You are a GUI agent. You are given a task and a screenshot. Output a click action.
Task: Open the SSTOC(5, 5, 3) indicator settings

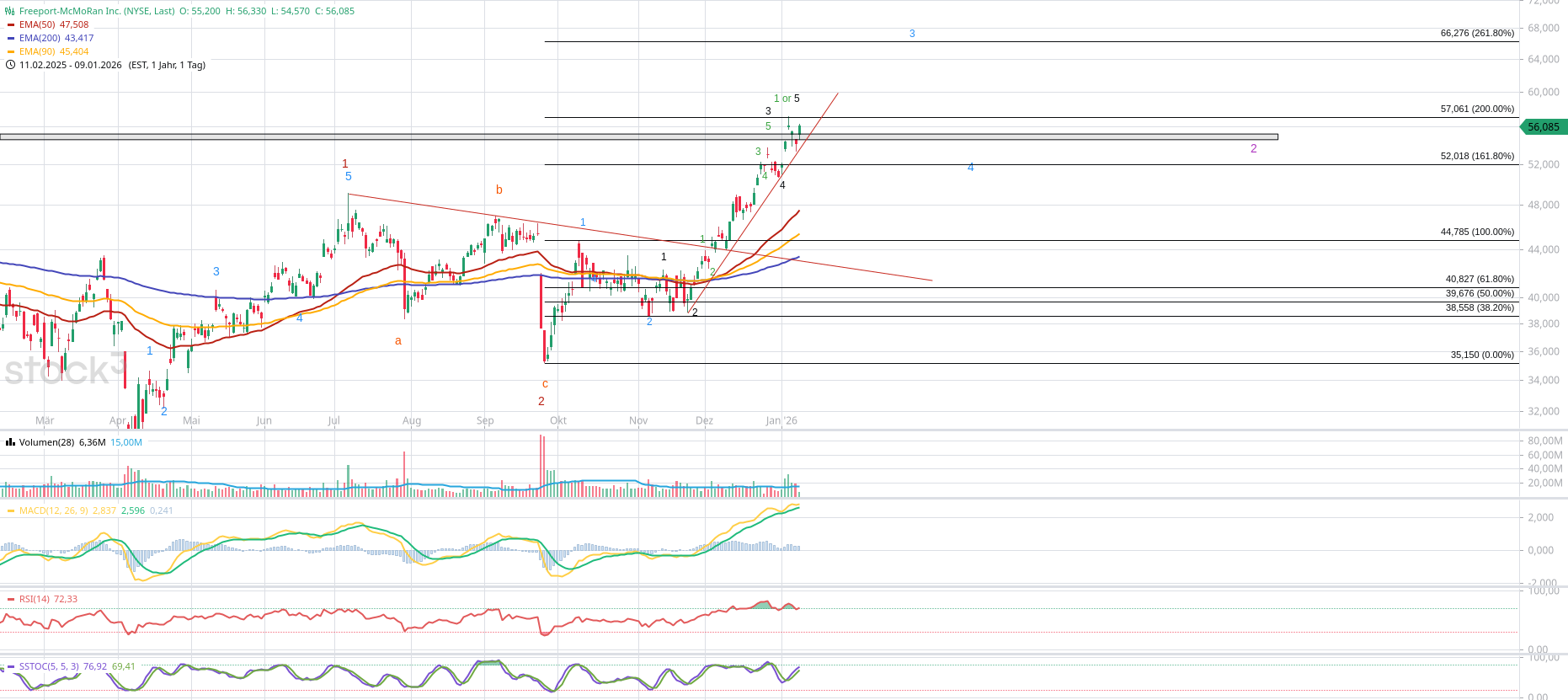pos(49,666)
